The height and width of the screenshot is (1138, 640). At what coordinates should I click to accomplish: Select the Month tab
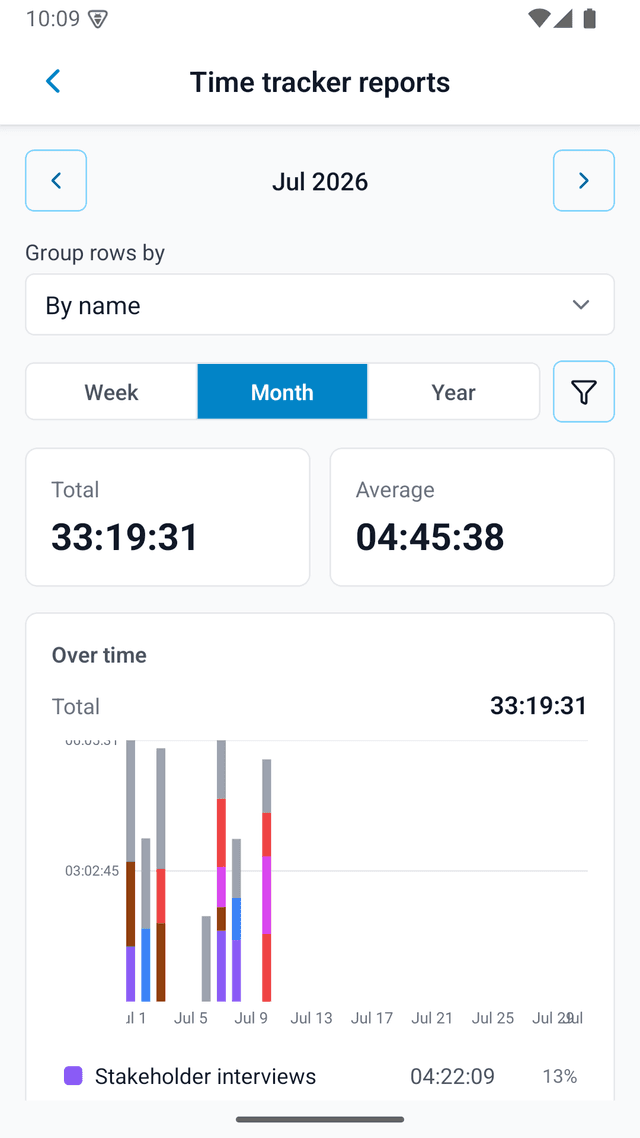[282, 392]
